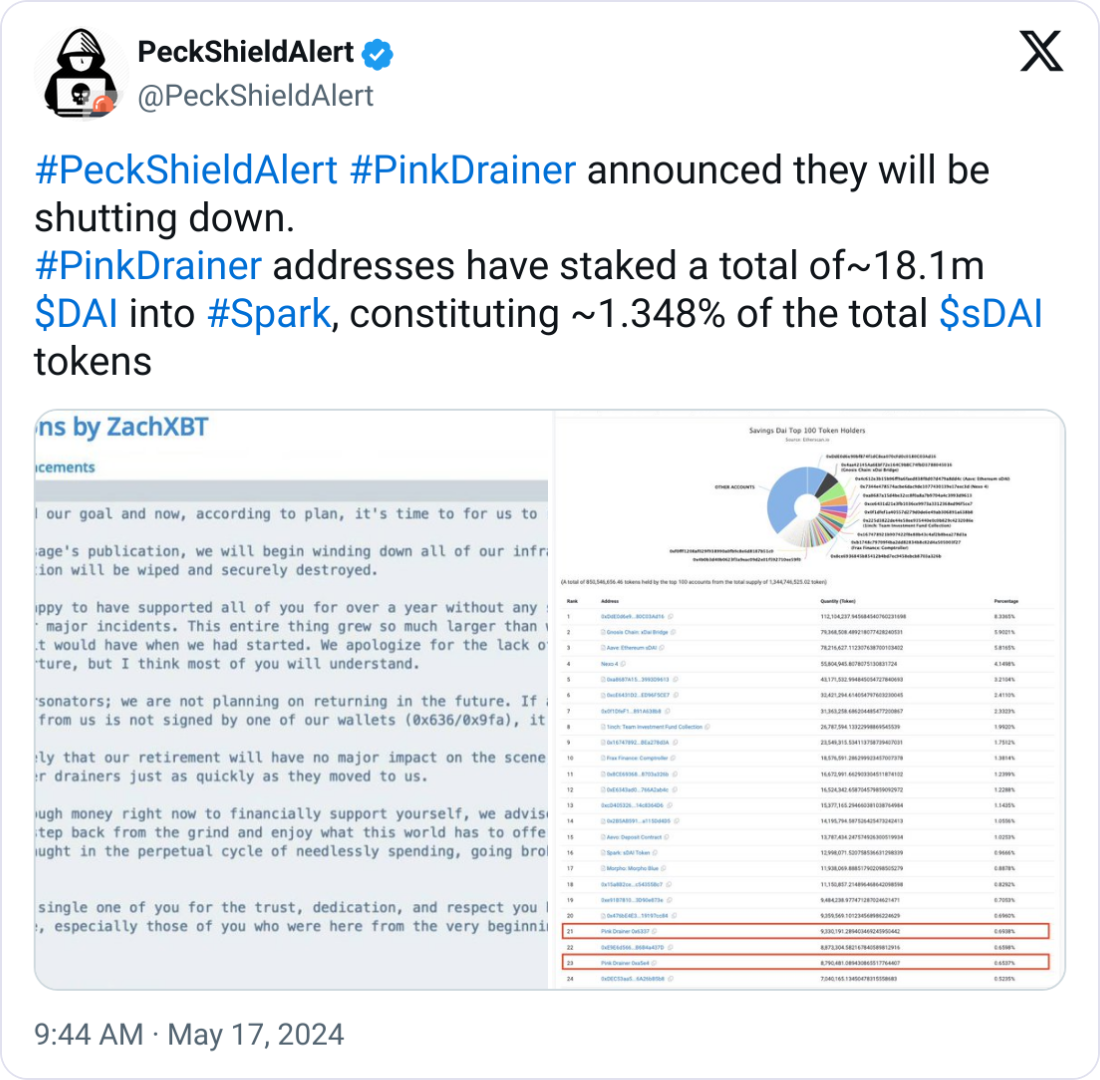This screenshot has width=1100, height=1080.
Task: Click the blue verified badge
Action: [x=377, y=54]
